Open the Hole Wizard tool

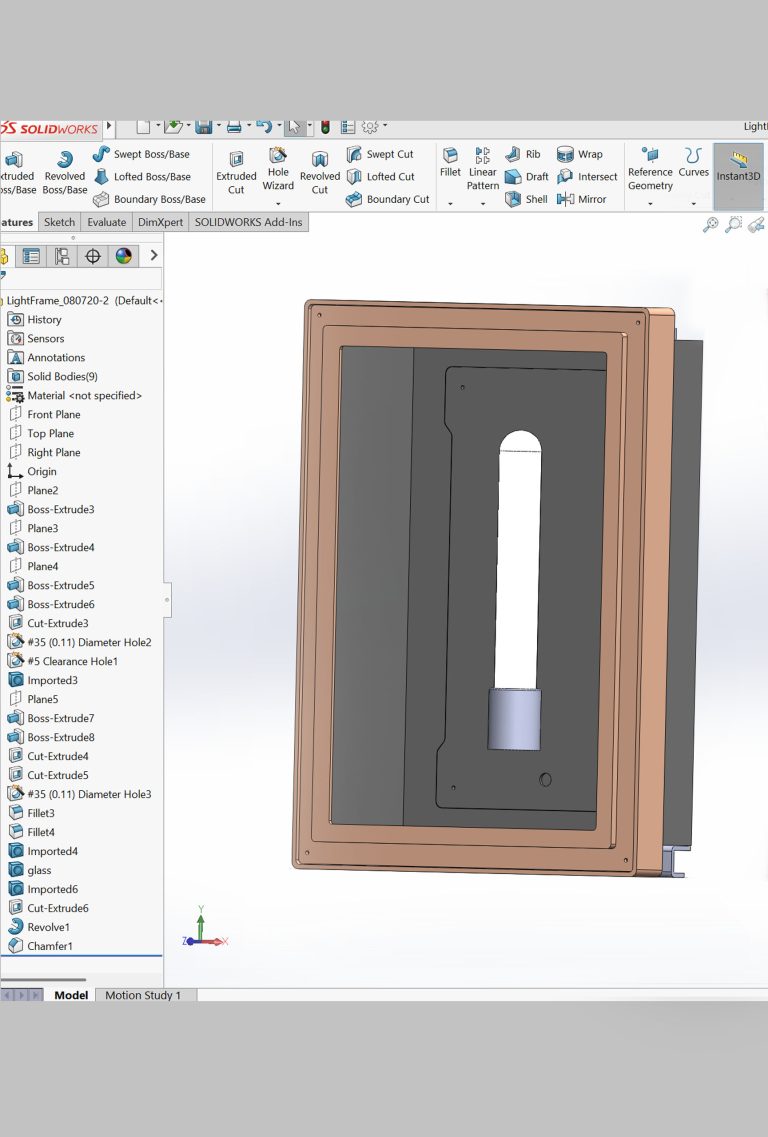click(278, 167)
